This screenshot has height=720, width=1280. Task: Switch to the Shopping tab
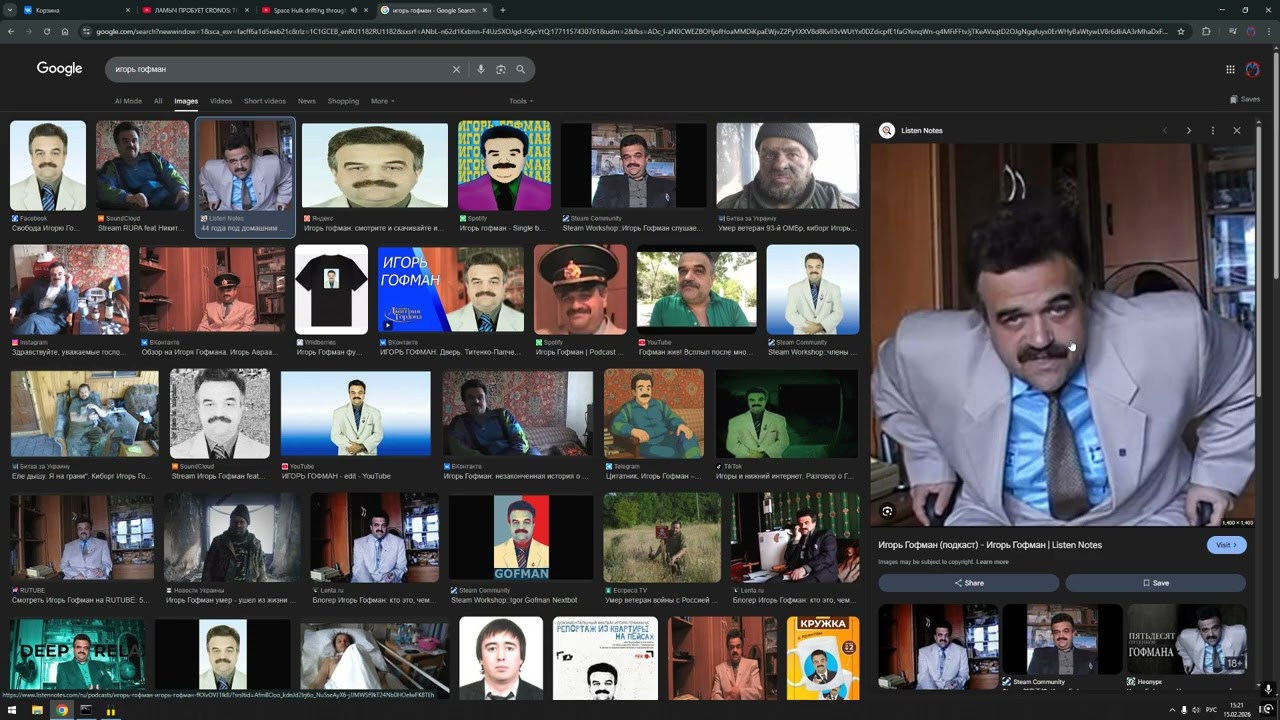[343, 101]
